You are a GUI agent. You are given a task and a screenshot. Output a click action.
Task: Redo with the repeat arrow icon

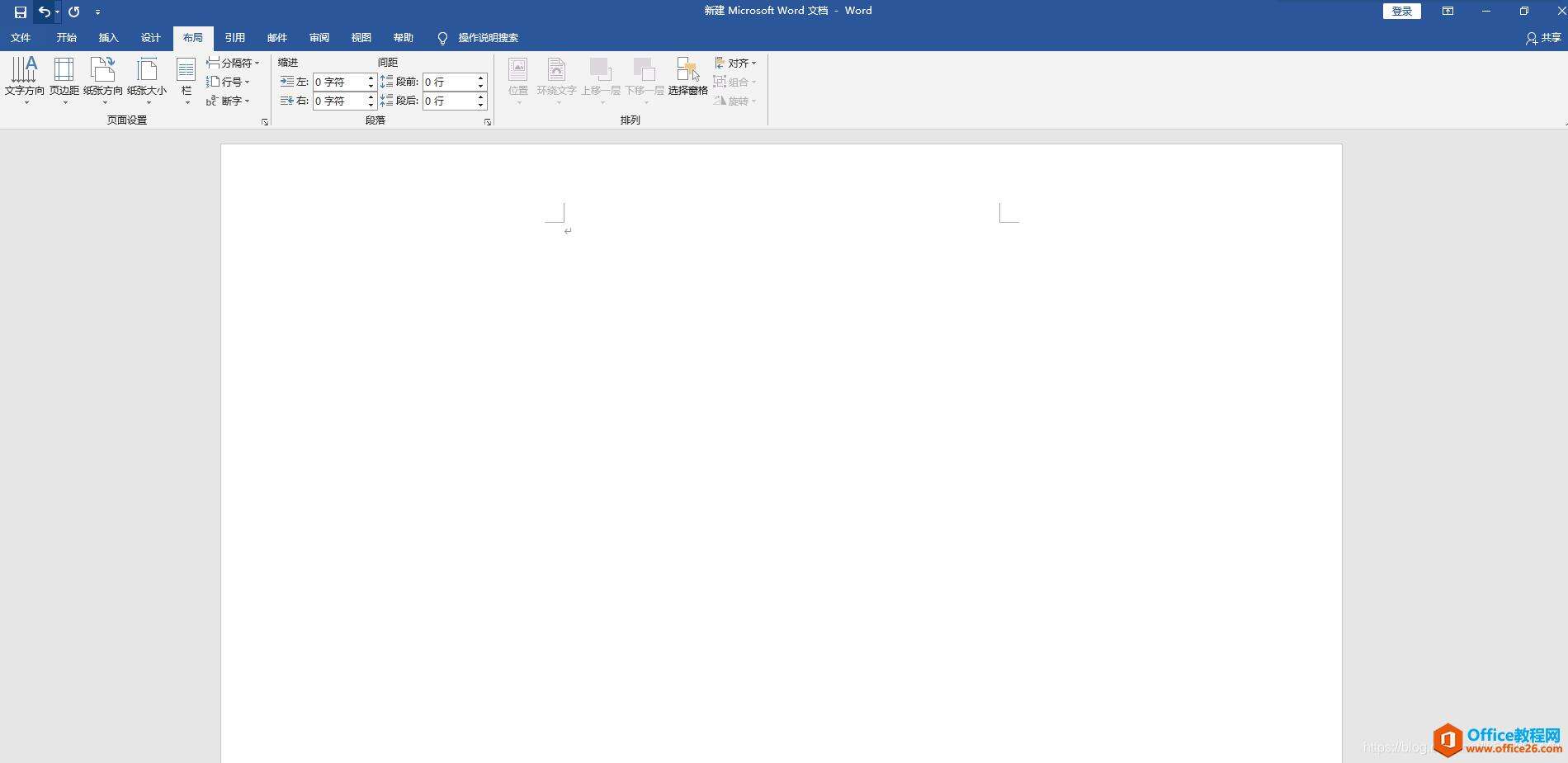(x=74, y=12)
